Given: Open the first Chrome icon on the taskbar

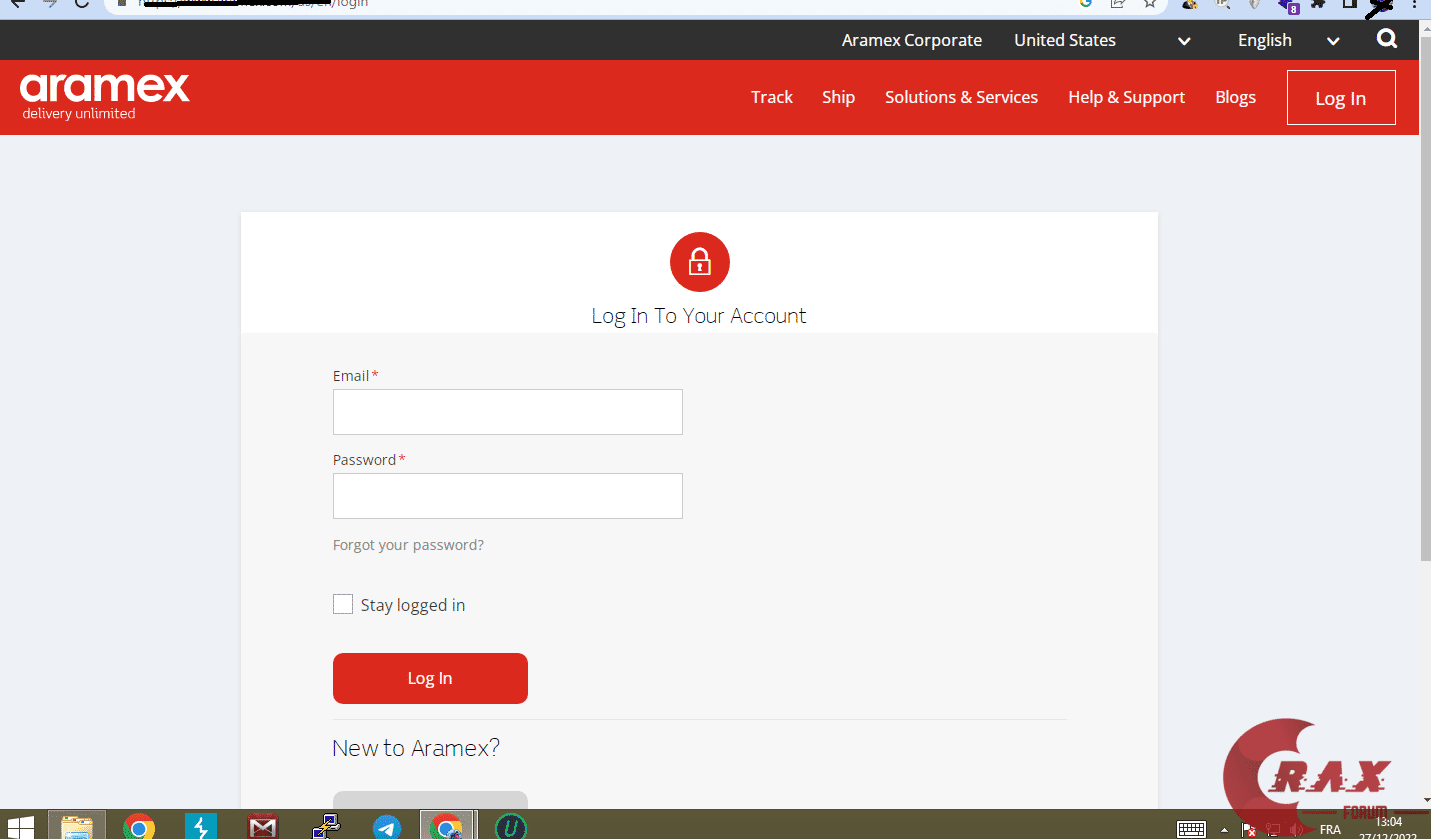Looking at the screenshot, I should (x=139, y=827).
